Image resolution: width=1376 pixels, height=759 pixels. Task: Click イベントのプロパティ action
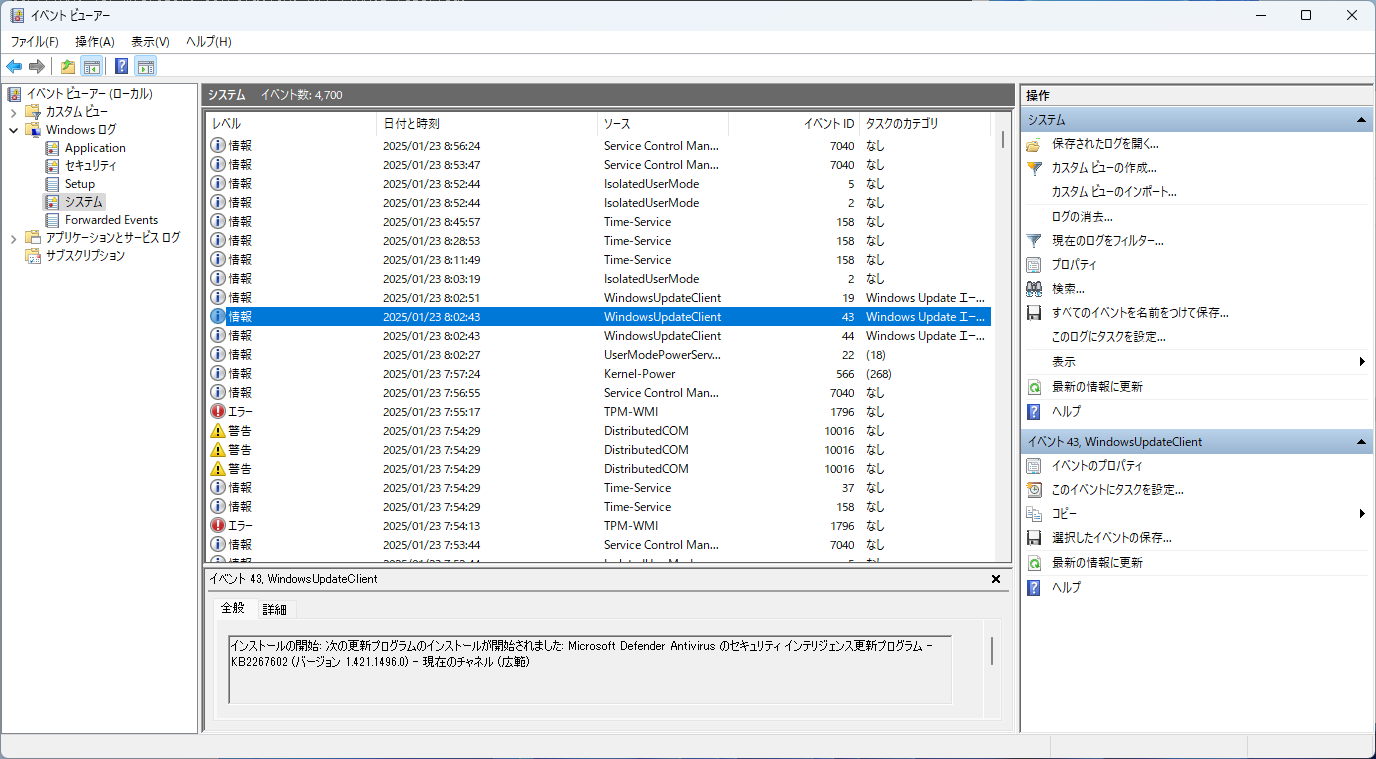[x=1096, y=466]
